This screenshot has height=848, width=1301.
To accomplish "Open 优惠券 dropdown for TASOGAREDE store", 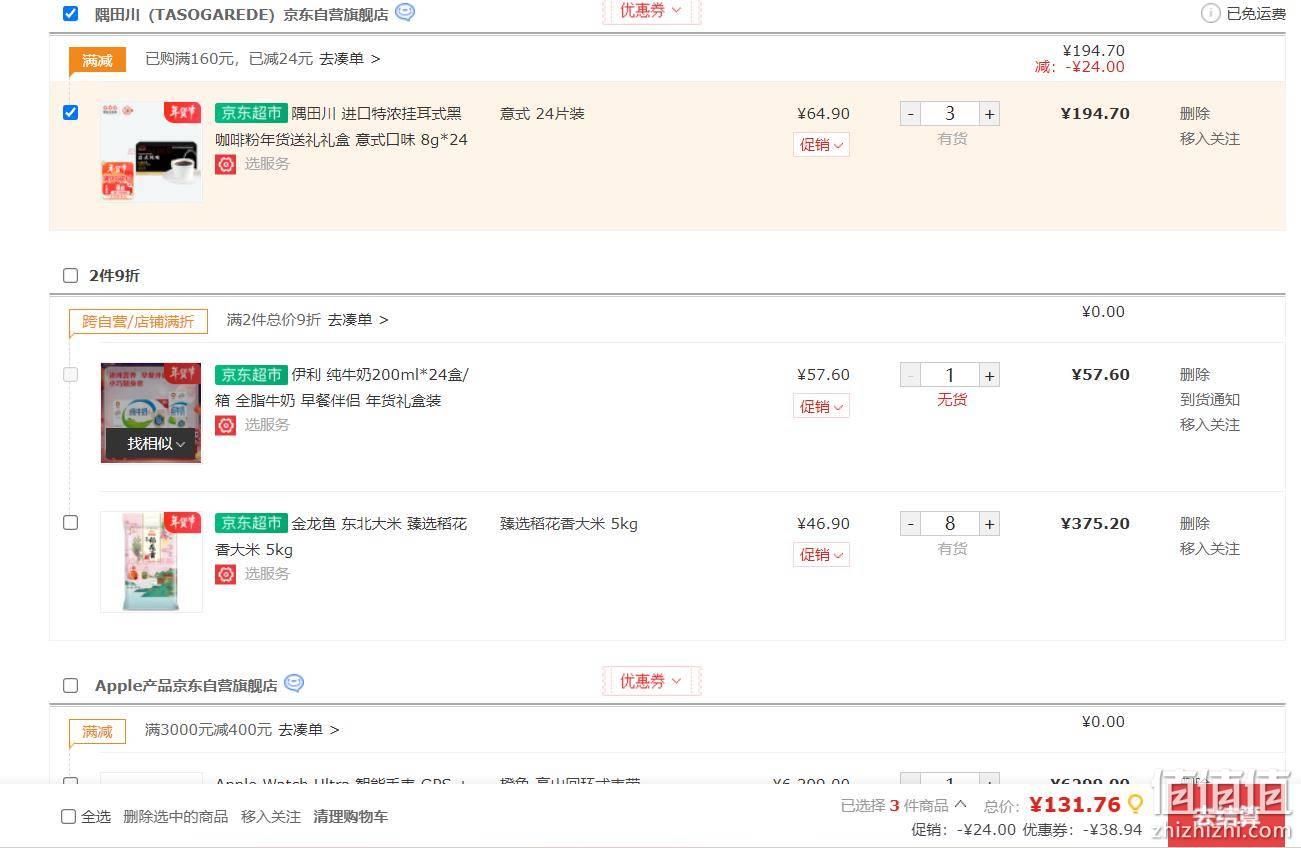I will pyautogui.click(x=651, y=11).
